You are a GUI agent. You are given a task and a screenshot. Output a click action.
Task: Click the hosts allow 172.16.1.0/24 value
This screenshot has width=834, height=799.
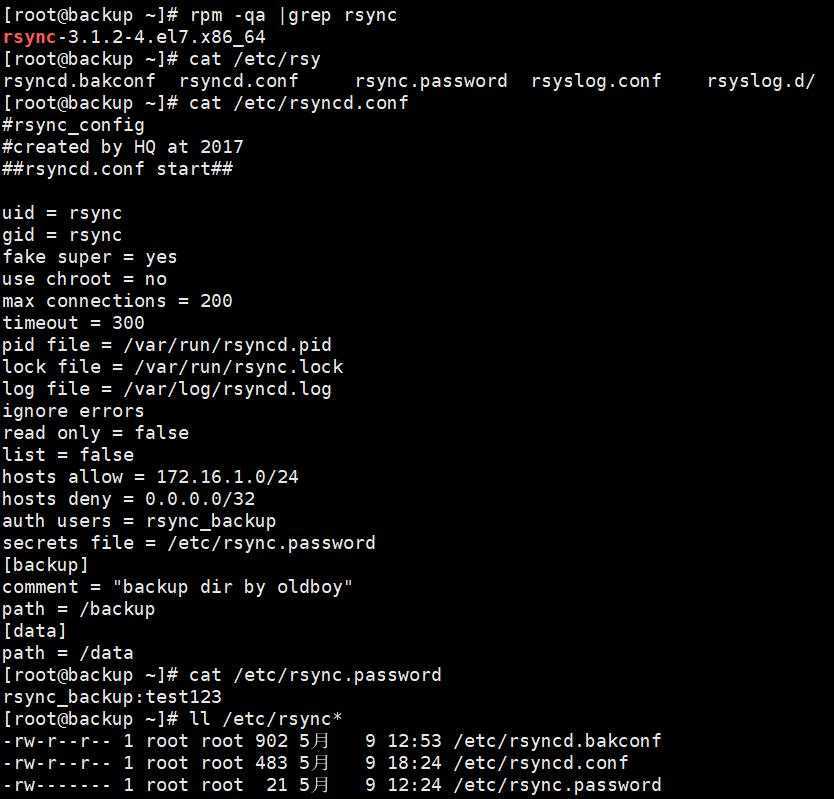click(x=227, y=477)
